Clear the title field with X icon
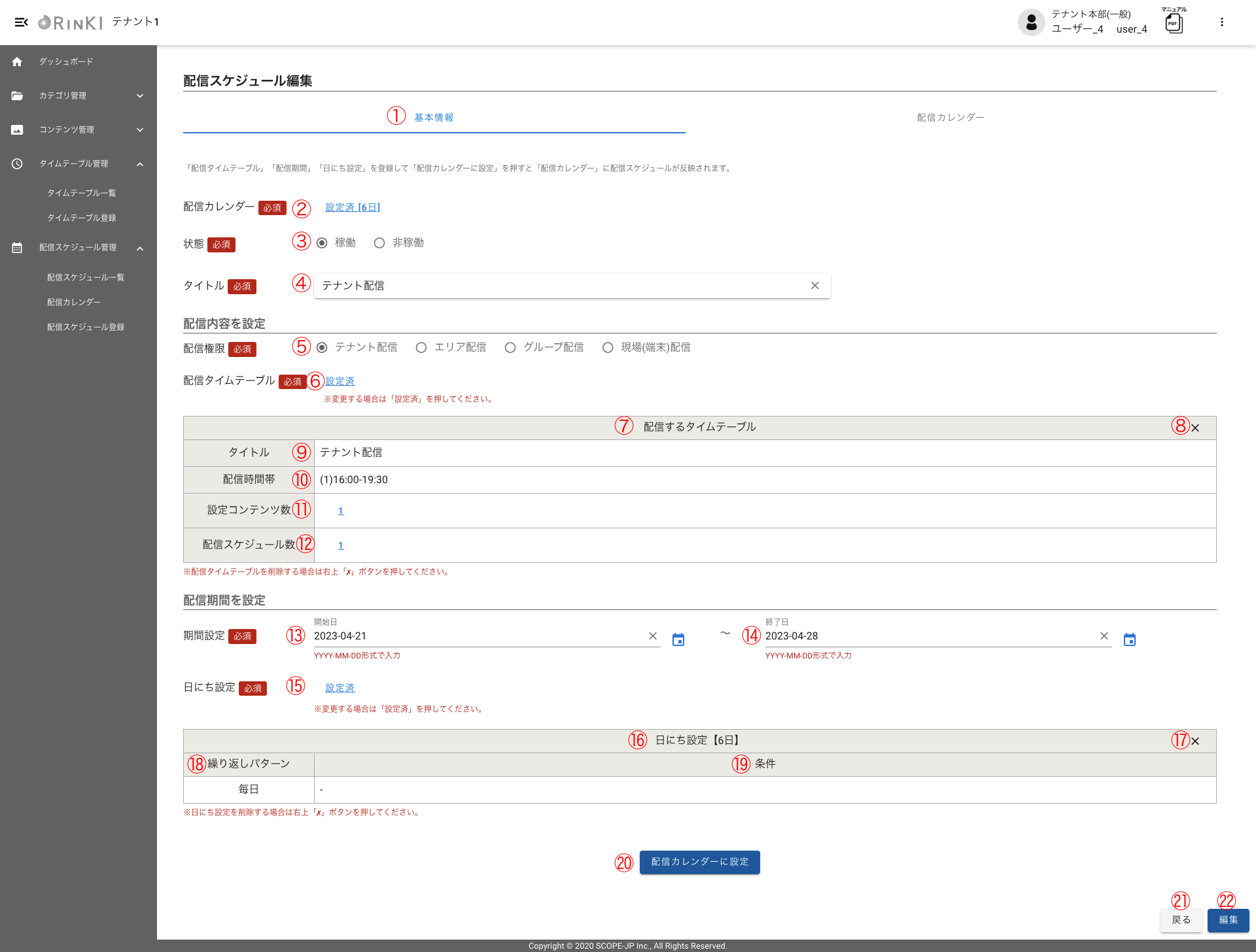 (814, 286)
